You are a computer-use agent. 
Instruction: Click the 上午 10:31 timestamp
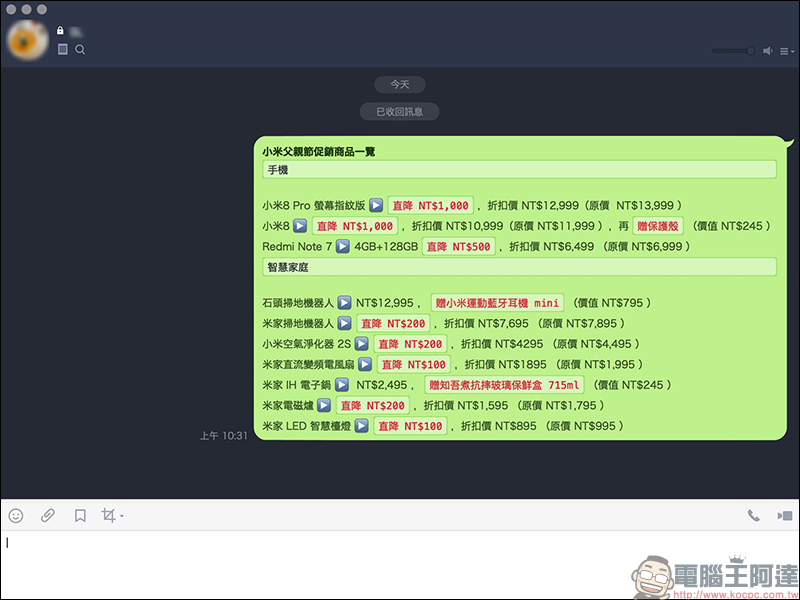click(x=223, y=436)
